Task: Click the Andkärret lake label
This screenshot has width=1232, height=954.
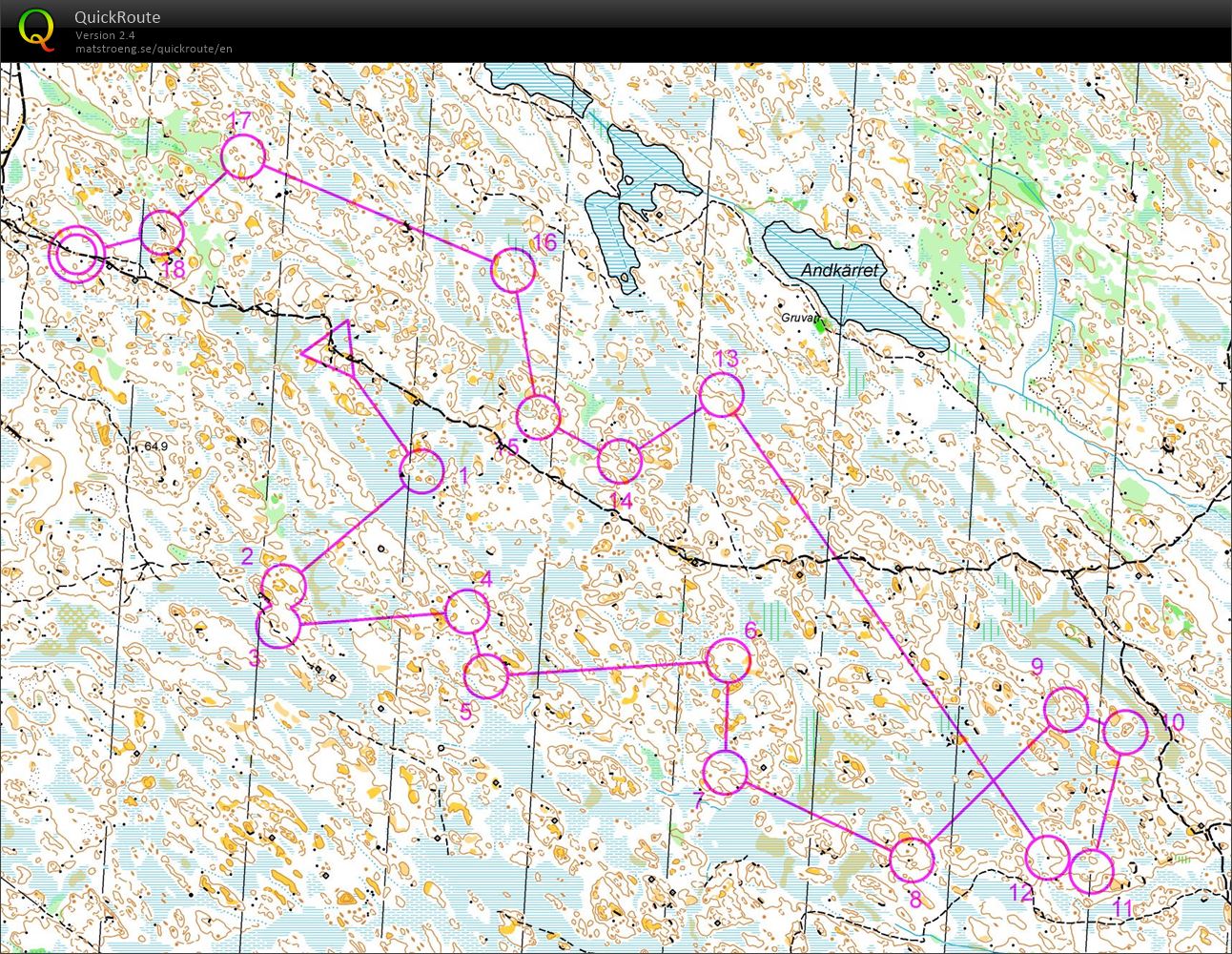Action: point(839,270)
